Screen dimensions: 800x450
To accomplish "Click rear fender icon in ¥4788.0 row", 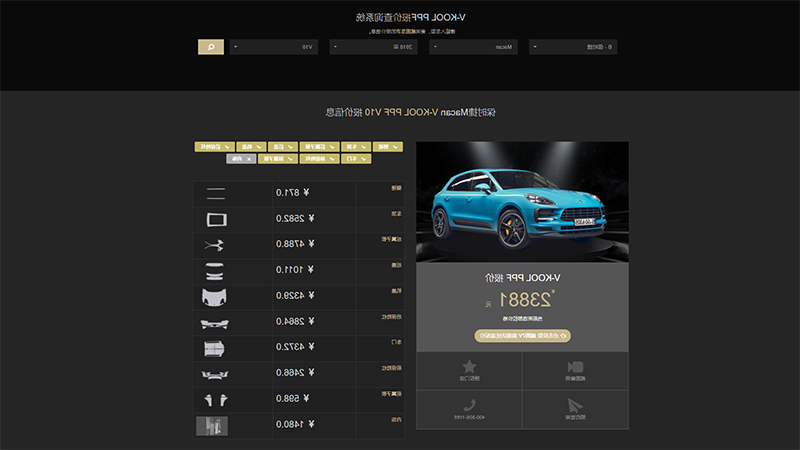I will tap(214, 245).
